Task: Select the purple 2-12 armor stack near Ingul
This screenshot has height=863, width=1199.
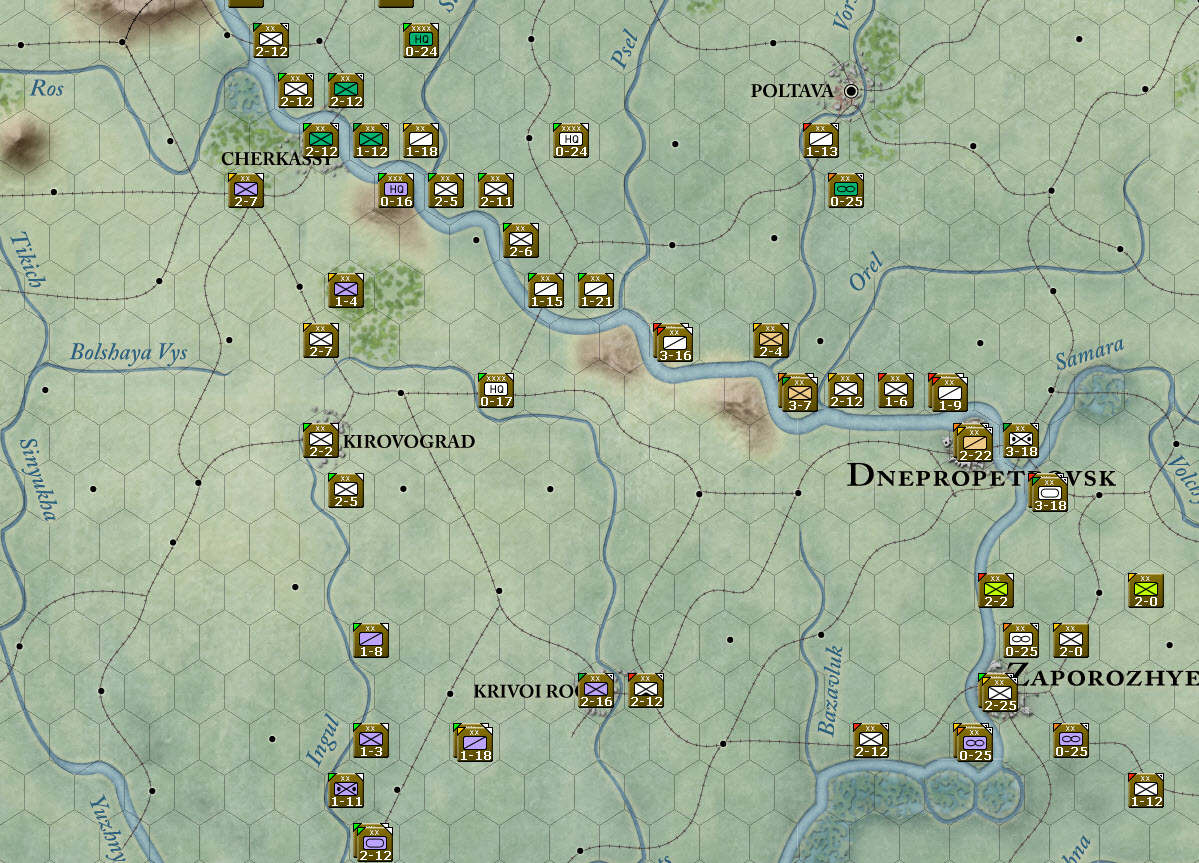Action: (373, 842)
